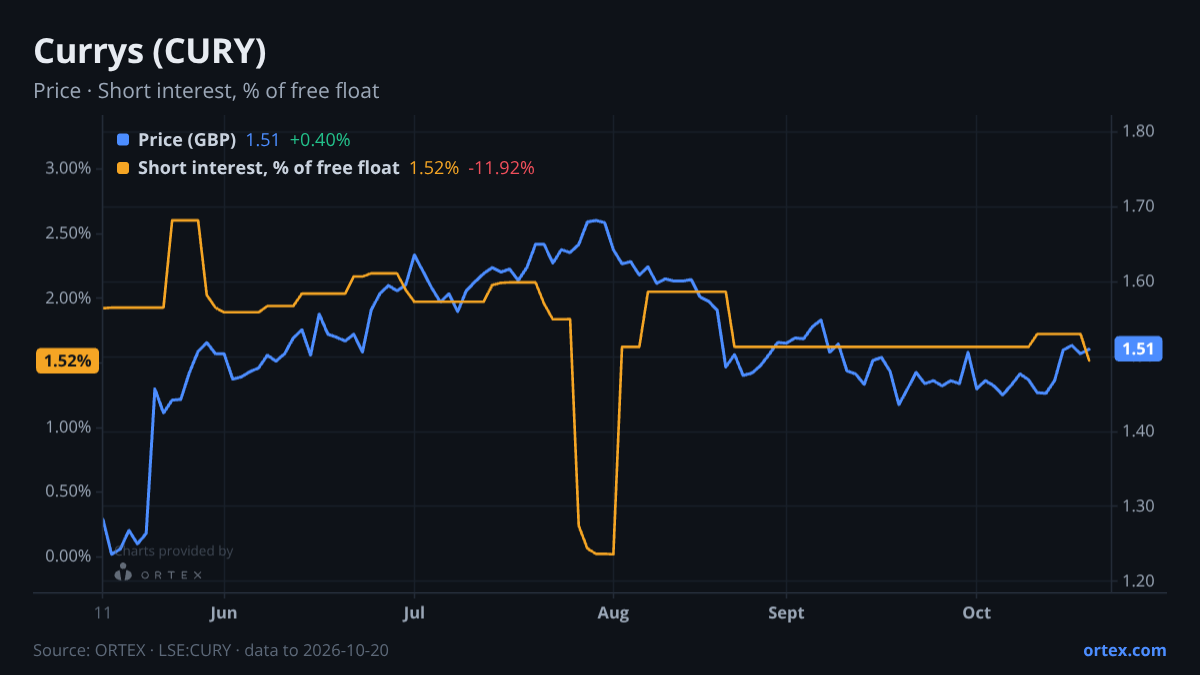Click the Jun label on the time axis
The width and height of the screenshot is (1200, 675).
[225, 612]
